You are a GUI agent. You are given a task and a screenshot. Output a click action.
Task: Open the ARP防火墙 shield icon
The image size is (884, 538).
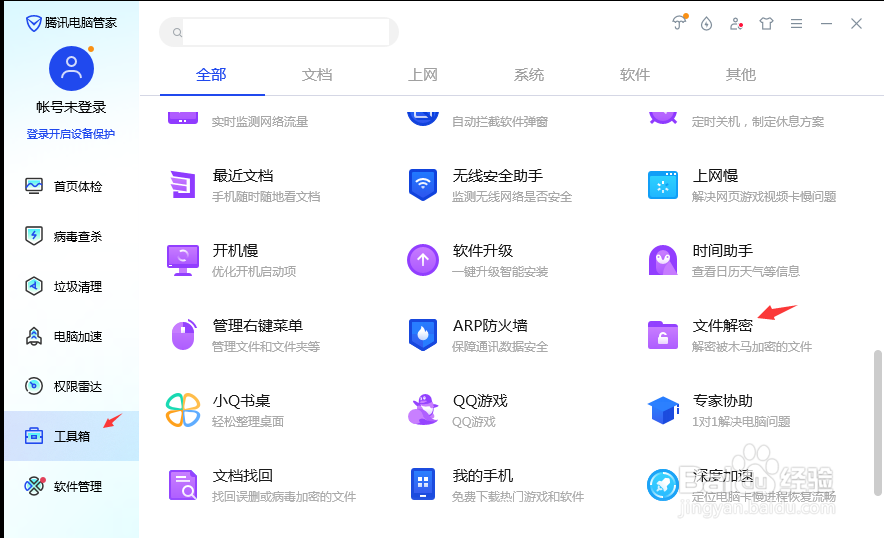click(x=423, y=334)
